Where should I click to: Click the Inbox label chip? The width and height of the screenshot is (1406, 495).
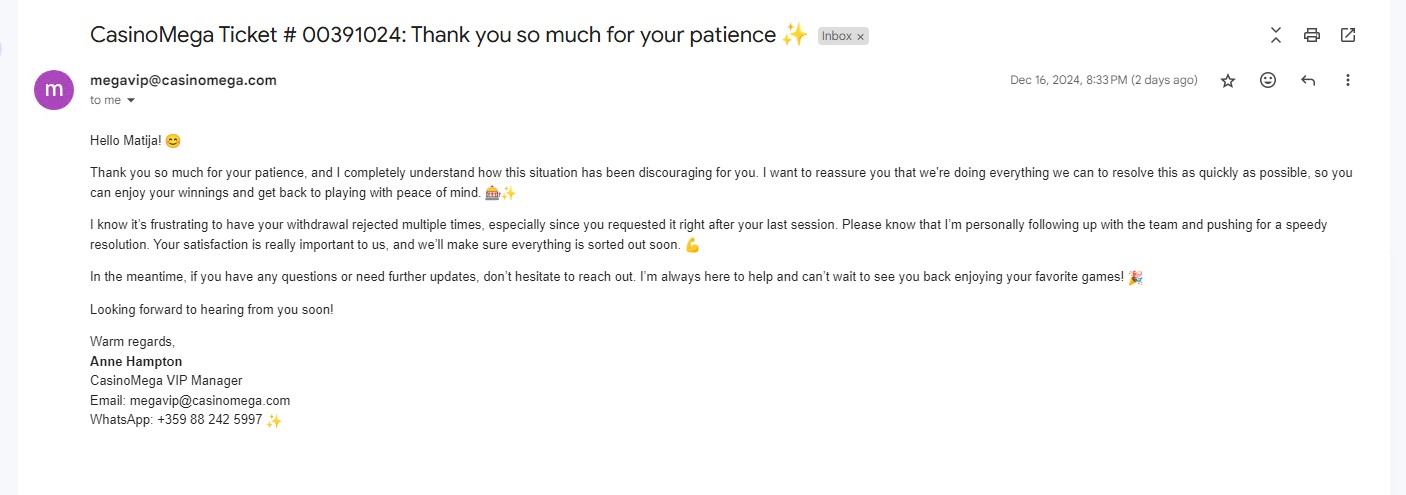coord(836,36)
